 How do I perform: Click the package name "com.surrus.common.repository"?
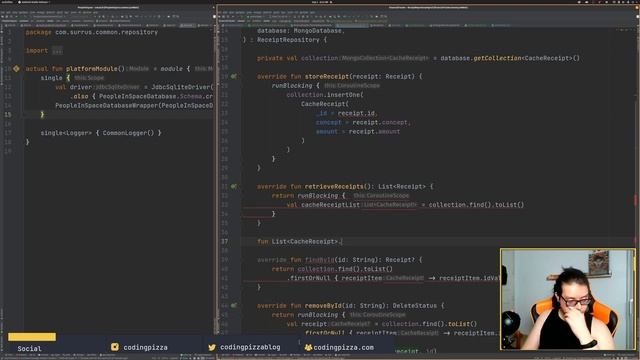click(106, 32)
